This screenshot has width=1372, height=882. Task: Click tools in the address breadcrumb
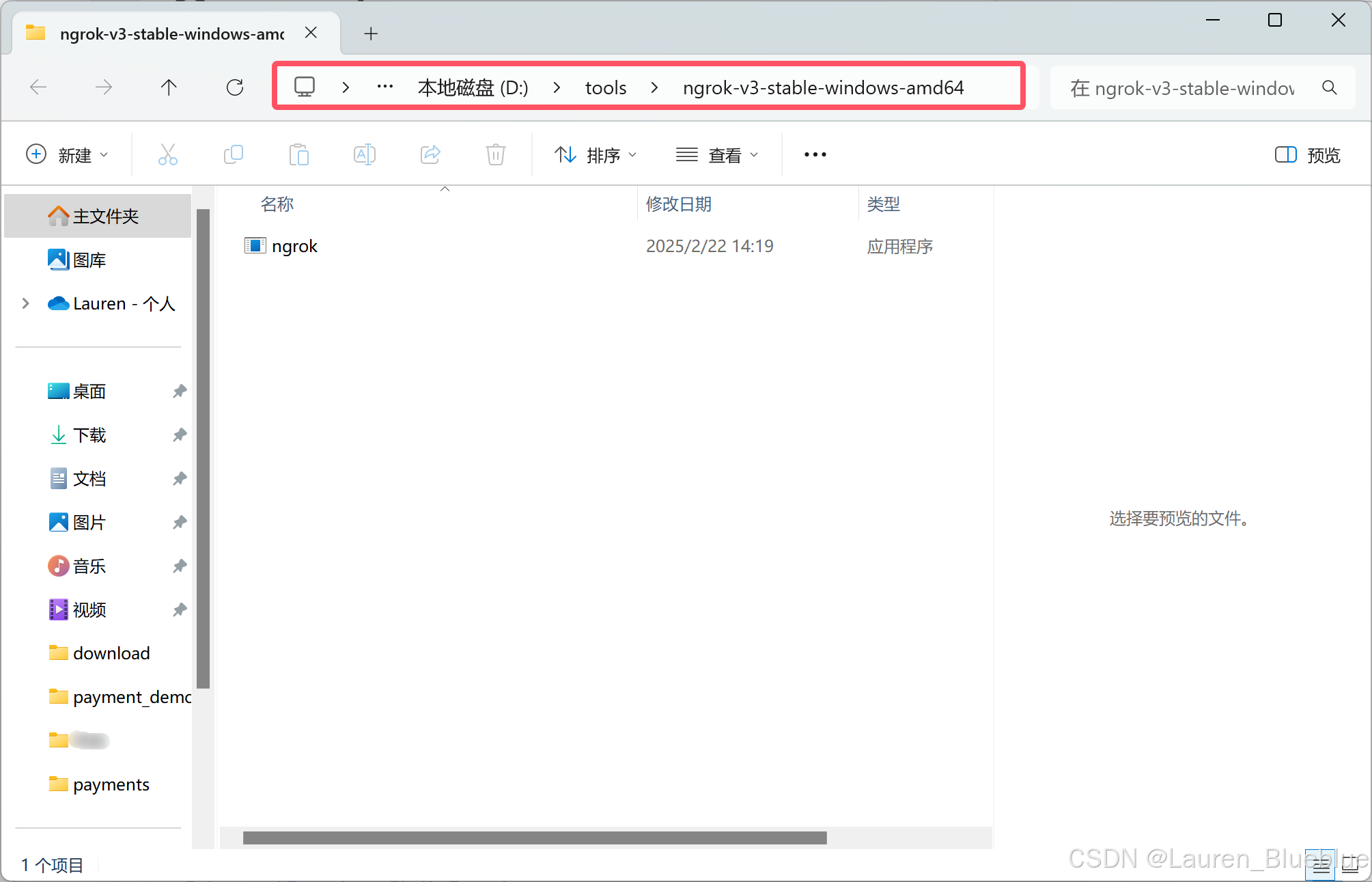(x=605, y=87)
